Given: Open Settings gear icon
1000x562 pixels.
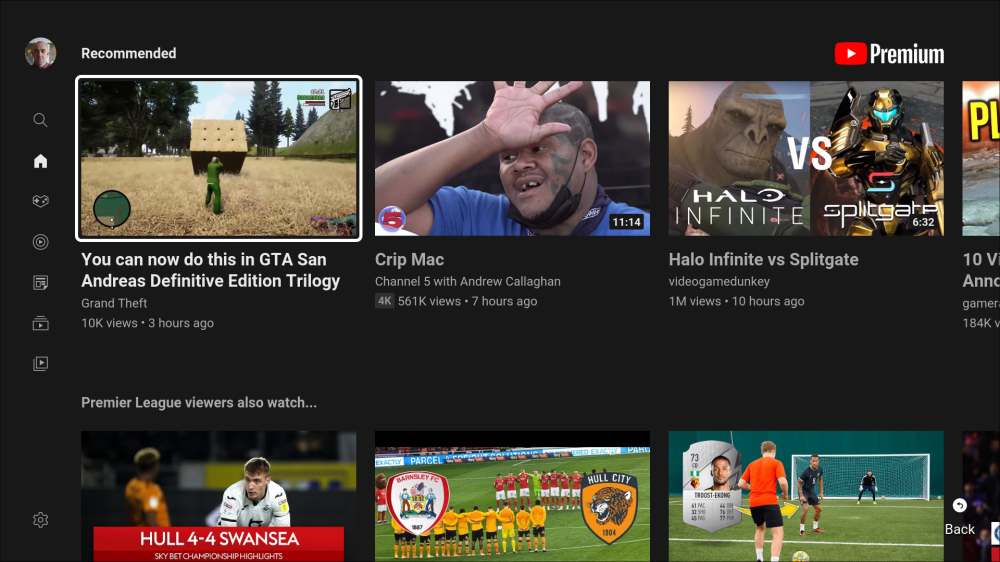Looking at the screenshot, I should pyautogui.click(x=40, y=520).
